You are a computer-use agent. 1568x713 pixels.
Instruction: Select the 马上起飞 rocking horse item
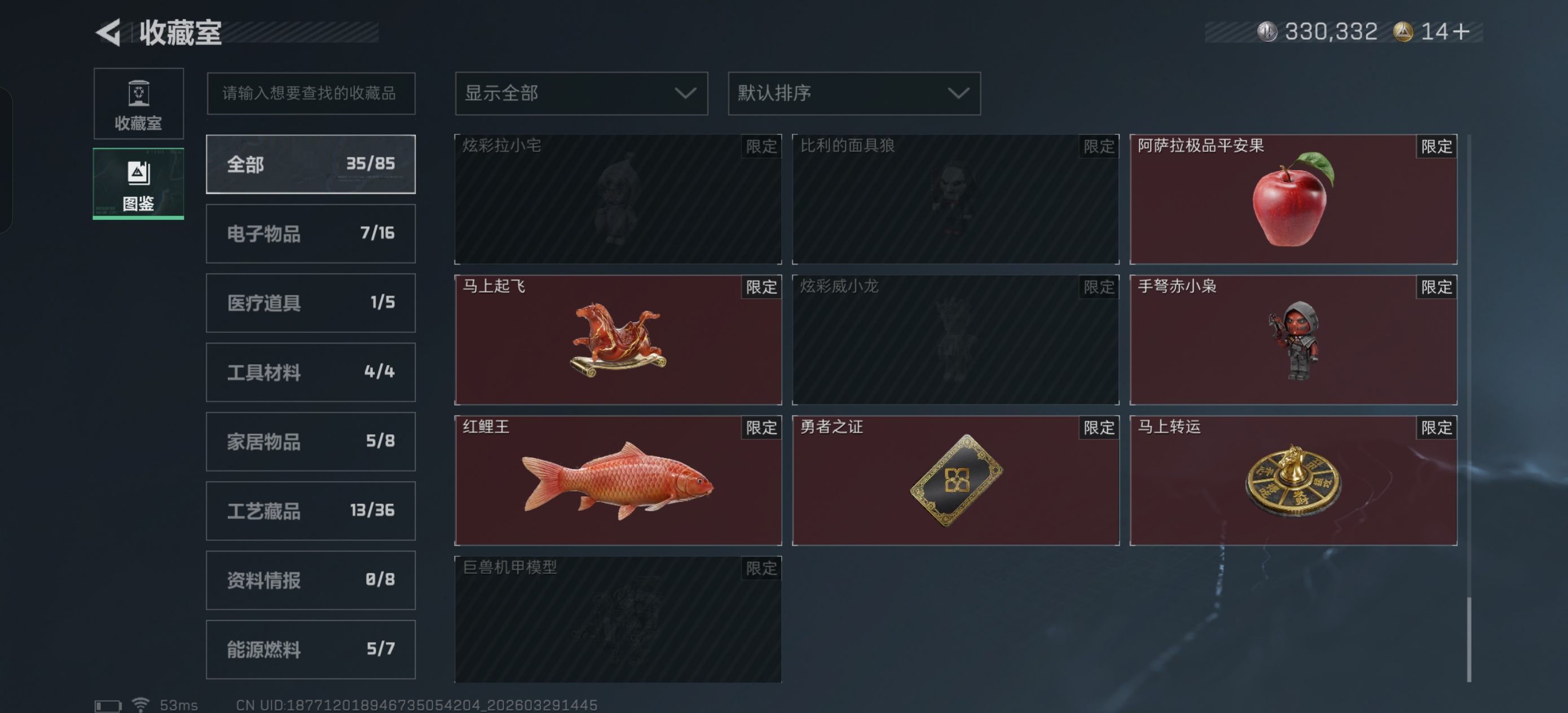618,340
